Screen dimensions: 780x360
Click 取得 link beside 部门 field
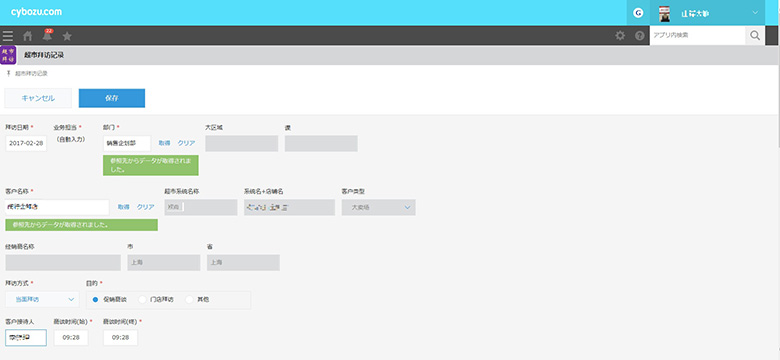point(164,143)
